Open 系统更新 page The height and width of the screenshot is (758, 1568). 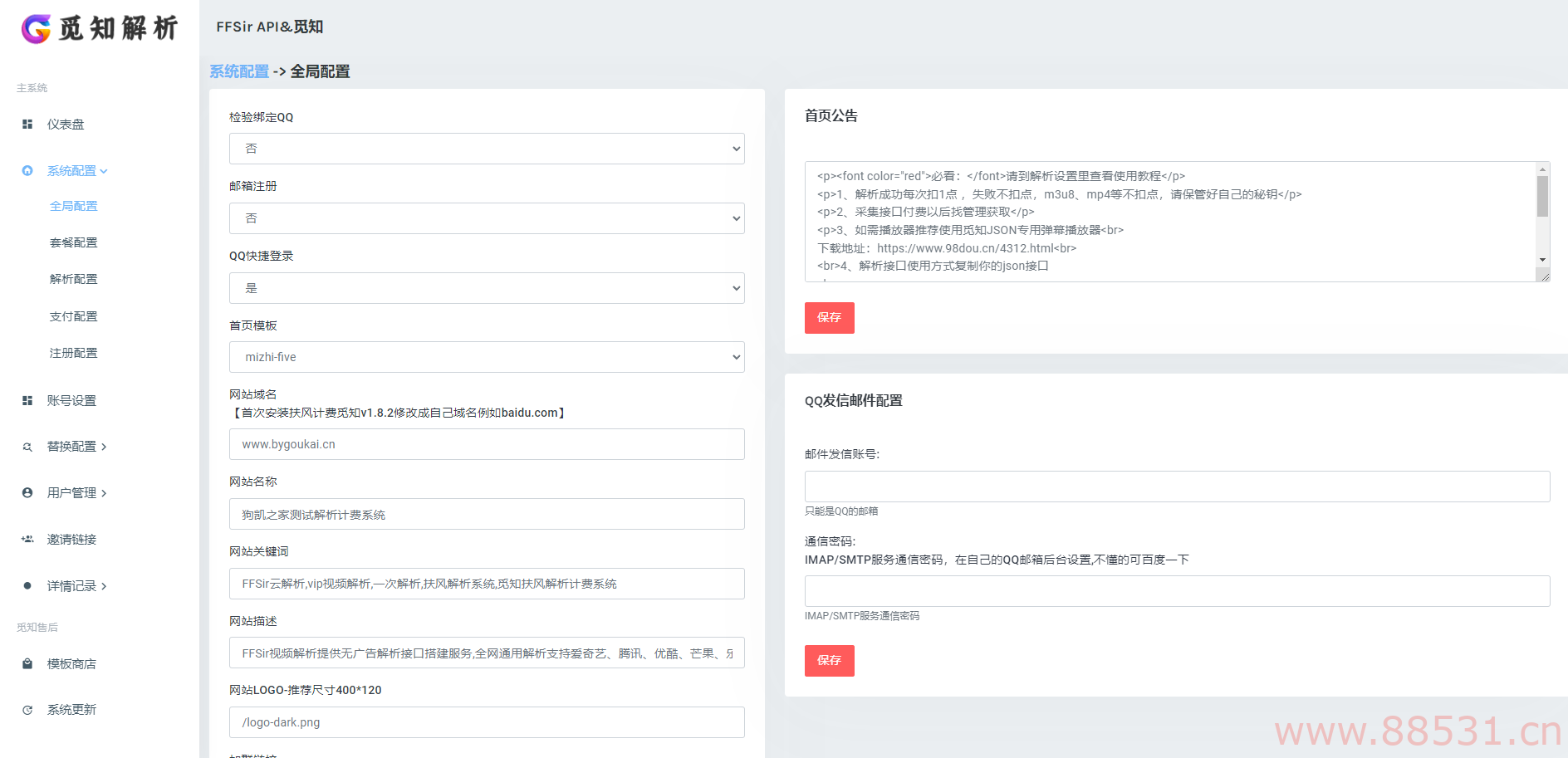71,710
